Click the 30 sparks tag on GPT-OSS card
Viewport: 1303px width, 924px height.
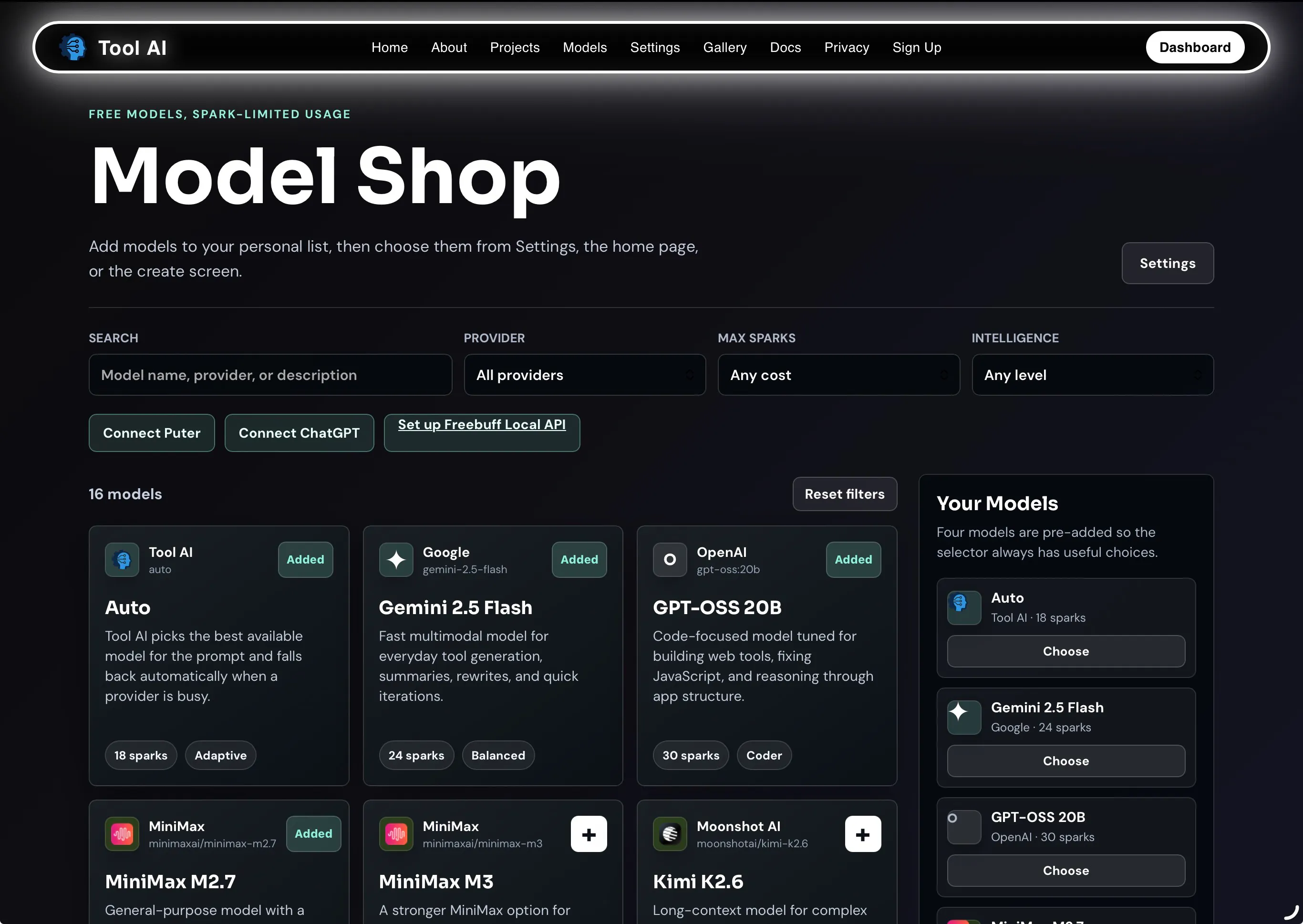pos(691,756)
